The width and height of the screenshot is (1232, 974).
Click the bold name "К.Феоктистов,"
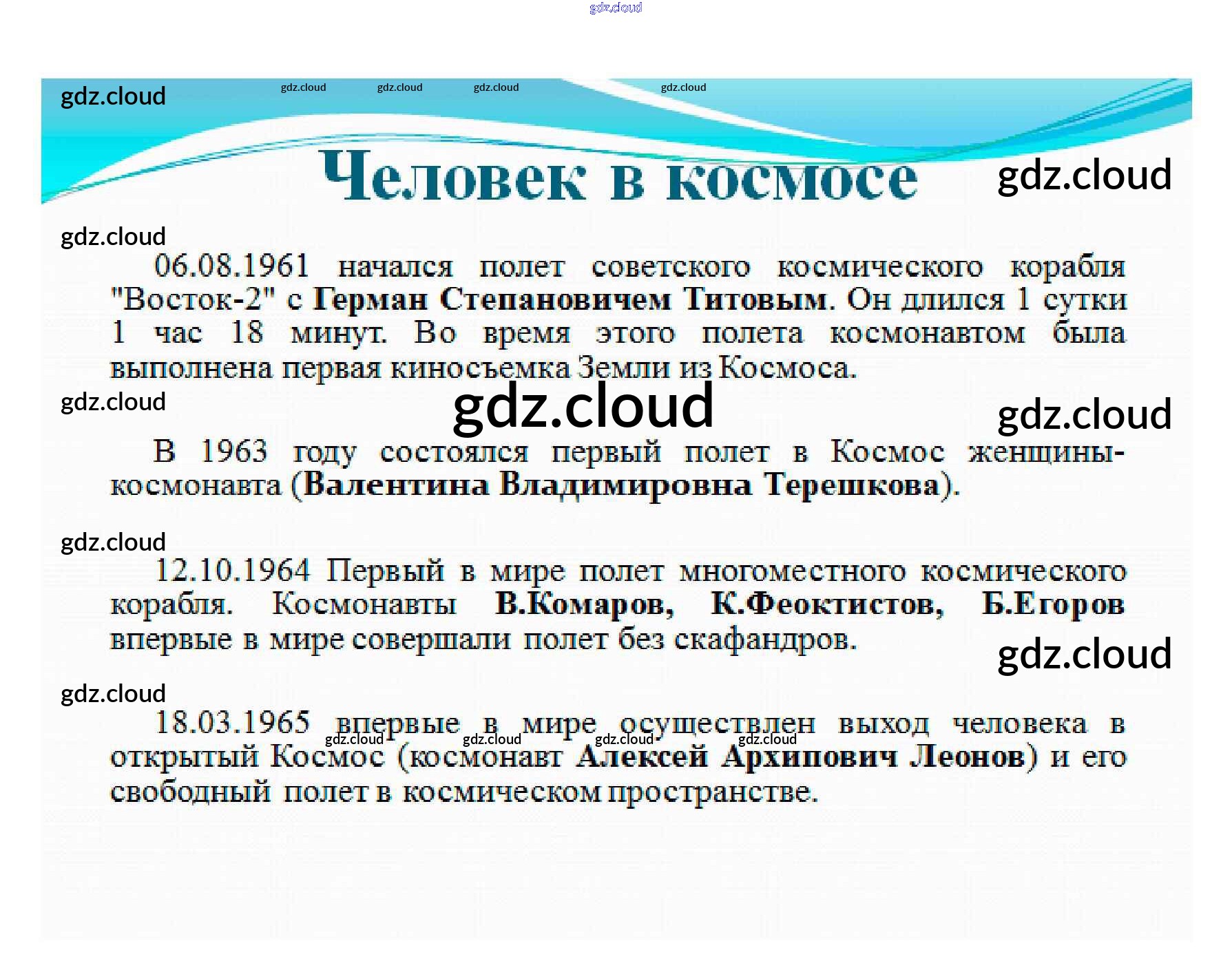click(826, 604)
